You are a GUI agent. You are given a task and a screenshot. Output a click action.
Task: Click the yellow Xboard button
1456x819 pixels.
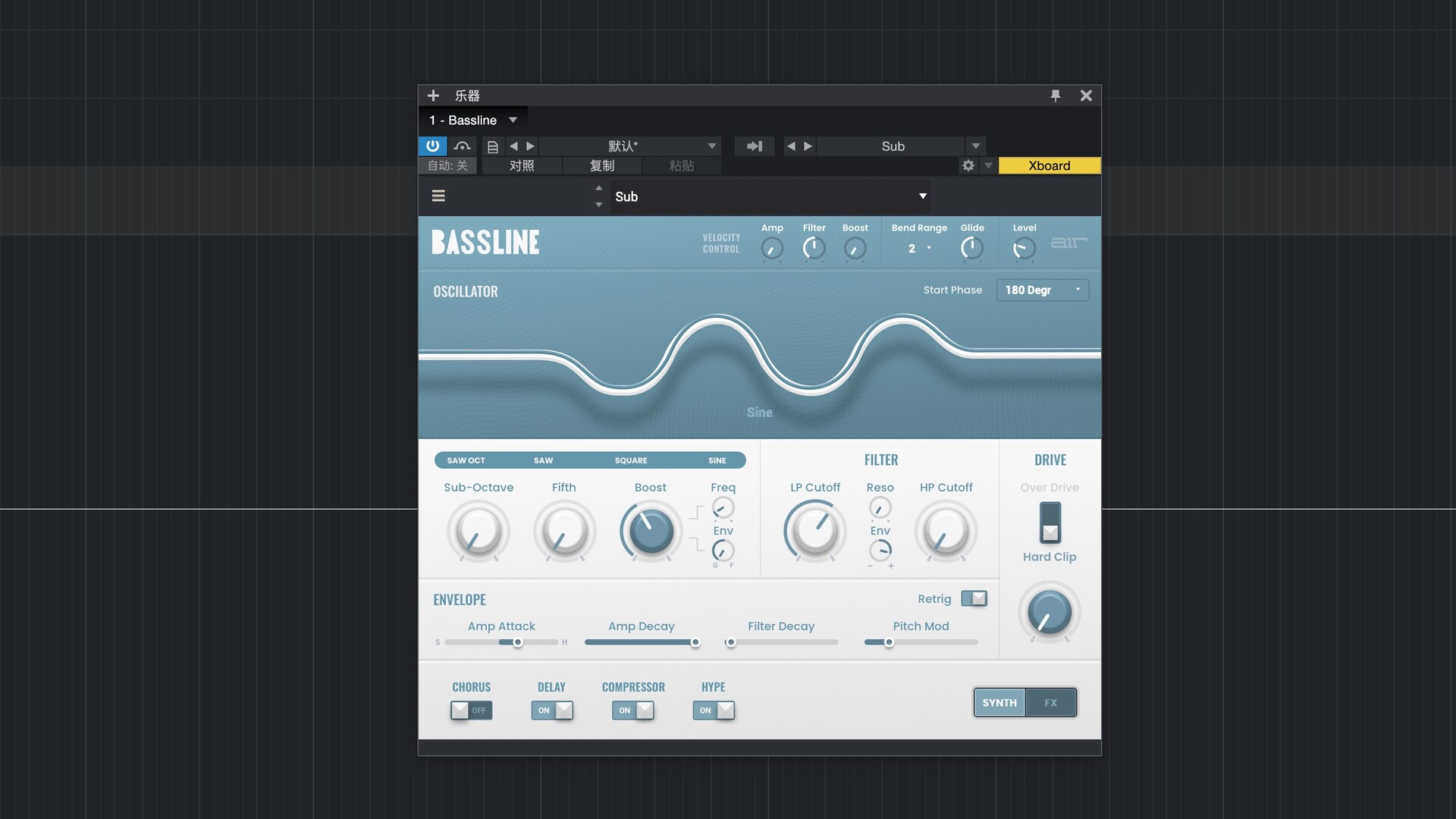[1049, 165]
